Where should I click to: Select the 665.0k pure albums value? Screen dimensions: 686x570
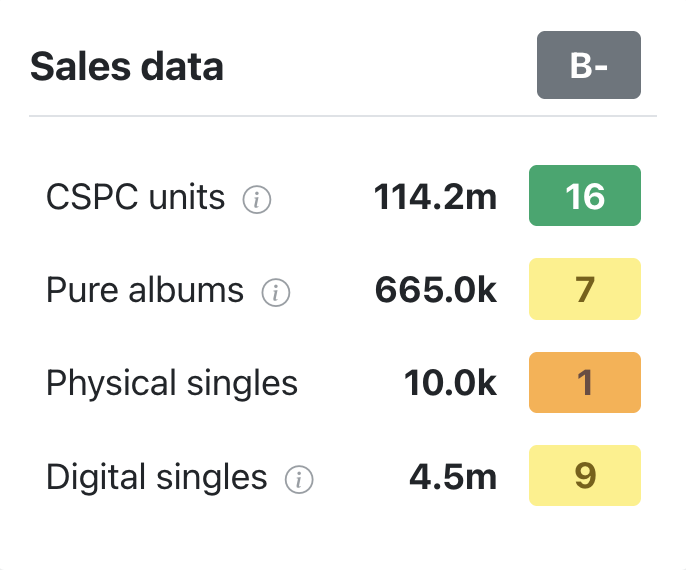click(436, 290)
